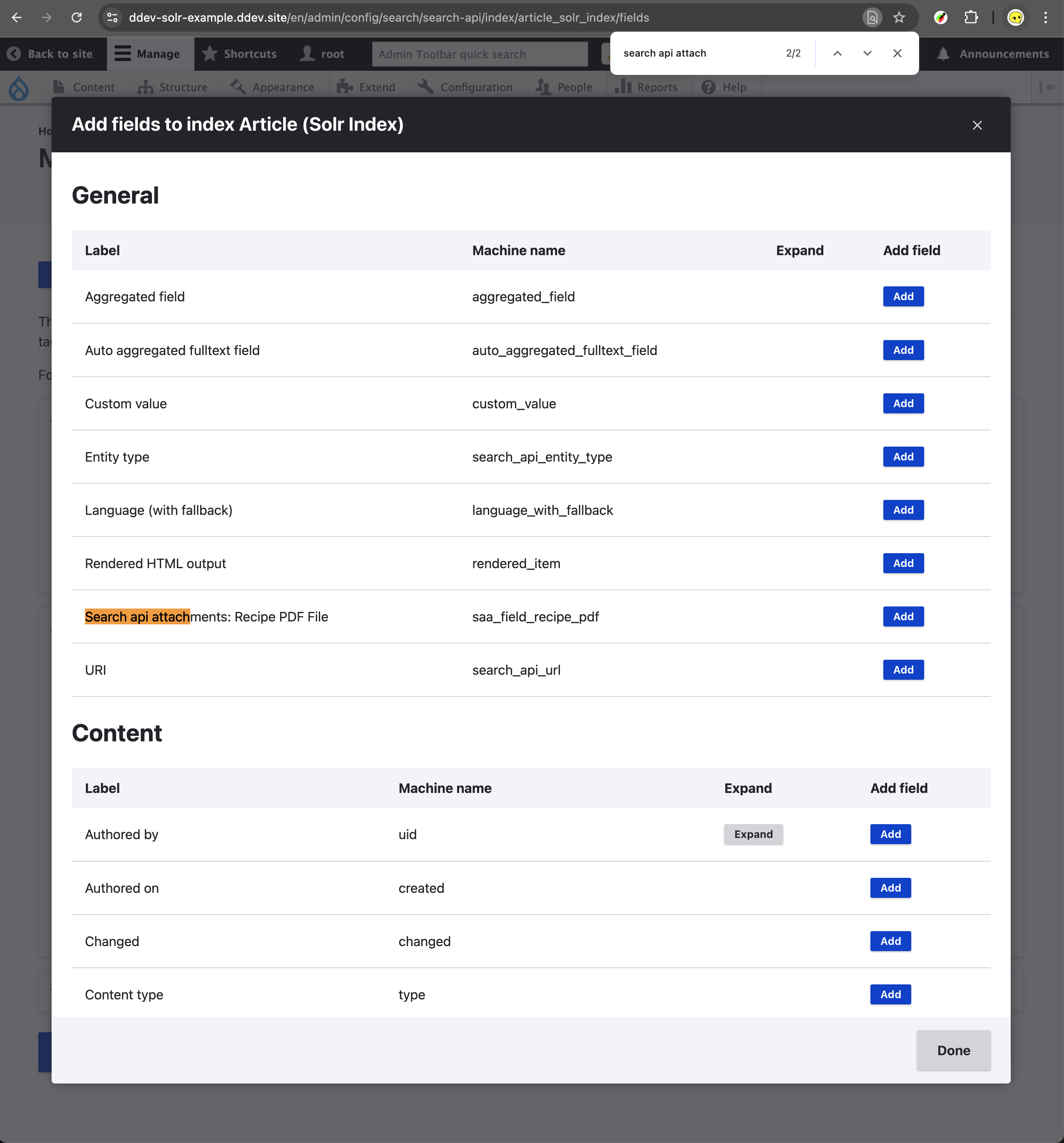This screenshot has width=1064, height=1143.
Task: Add the Aggregated field
Action: point(903,297)
